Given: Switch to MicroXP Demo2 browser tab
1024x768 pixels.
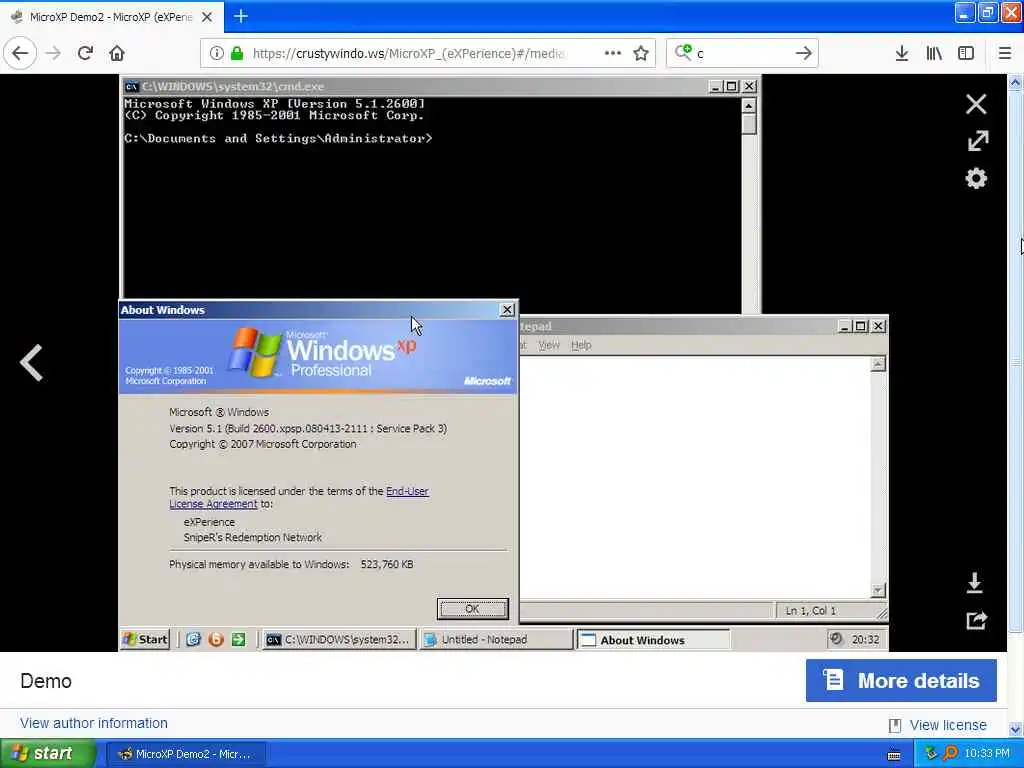Looking at the screenshot, I should pos(111,17).
